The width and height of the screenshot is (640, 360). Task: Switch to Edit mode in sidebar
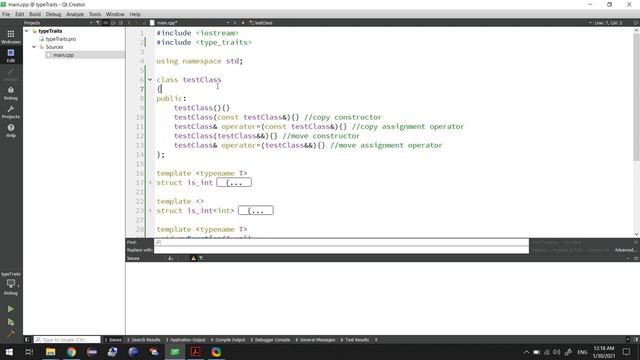point(11,55)
